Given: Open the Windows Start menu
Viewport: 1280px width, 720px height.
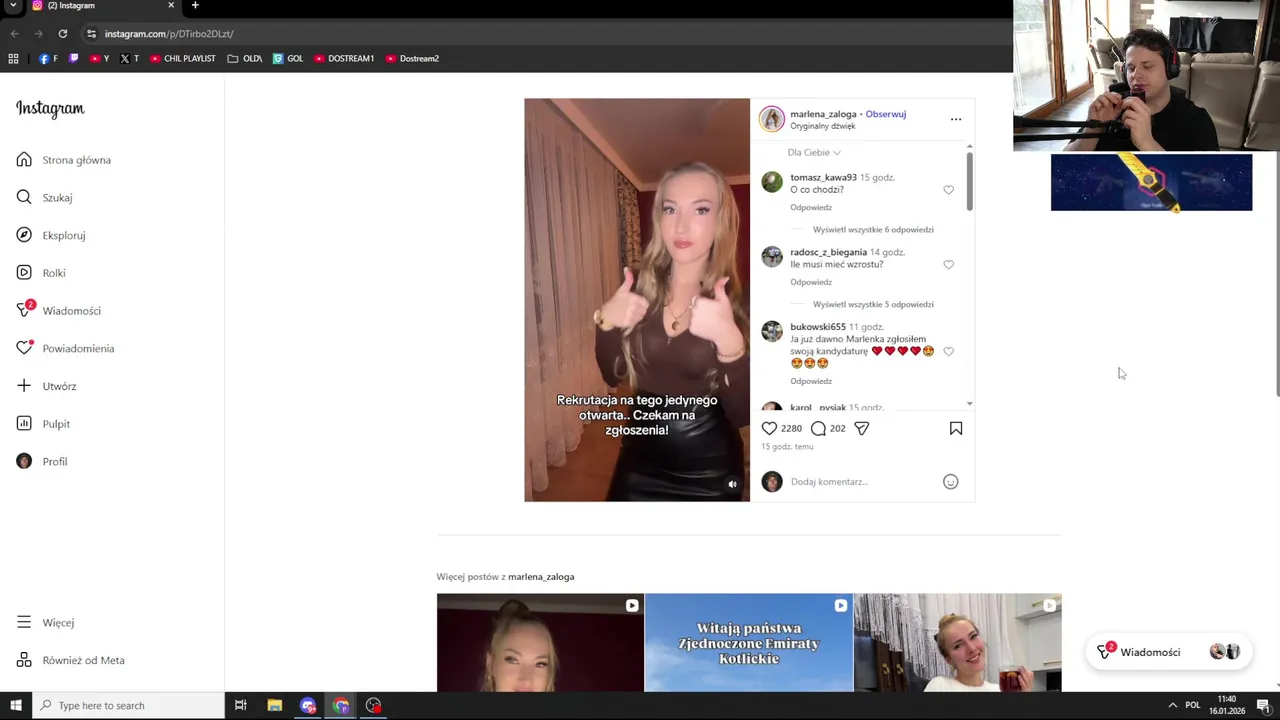Looking at the screenshot, I should (x=15, y=706).
